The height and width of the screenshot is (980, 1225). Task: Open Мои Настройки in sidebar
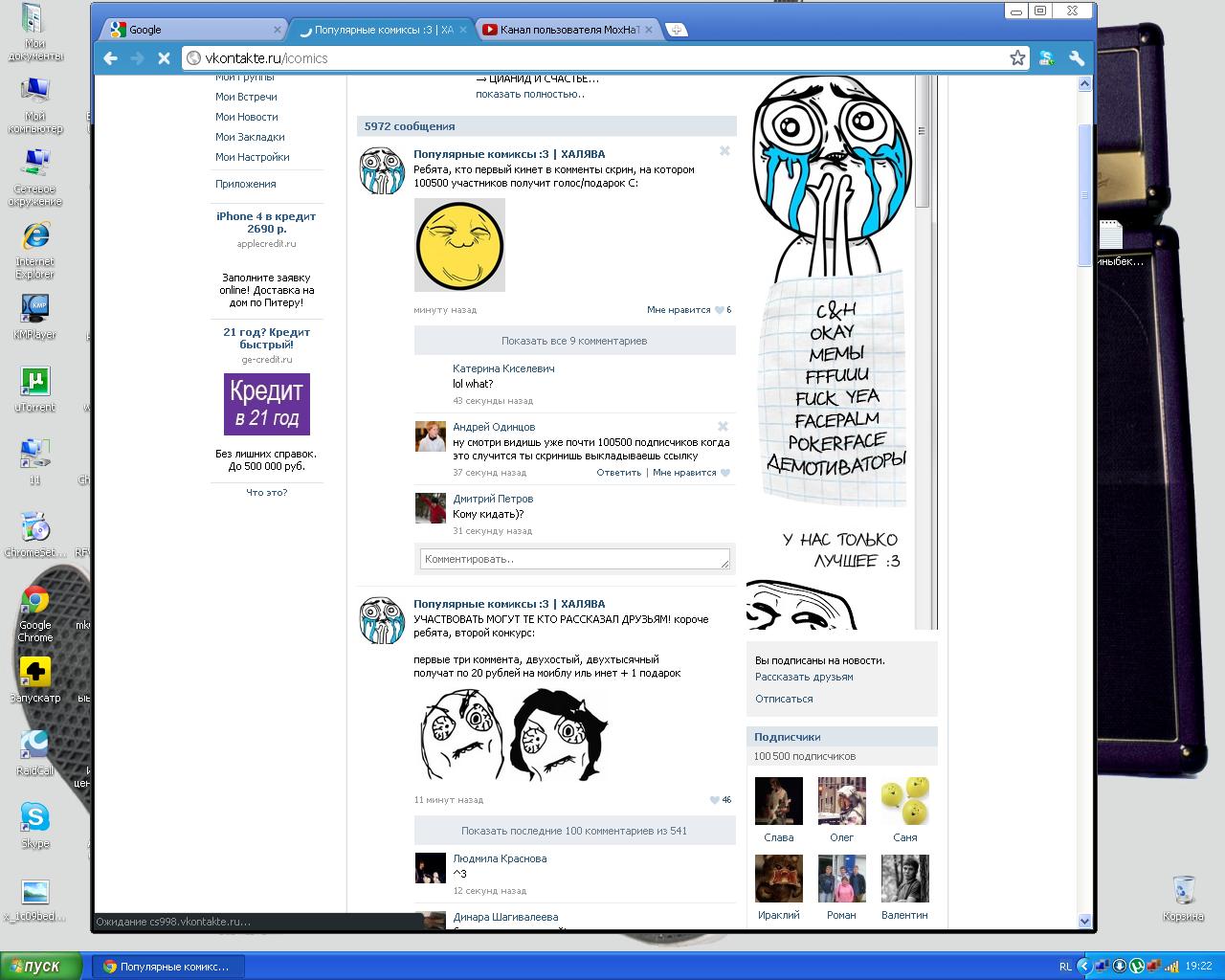[253, 157]
